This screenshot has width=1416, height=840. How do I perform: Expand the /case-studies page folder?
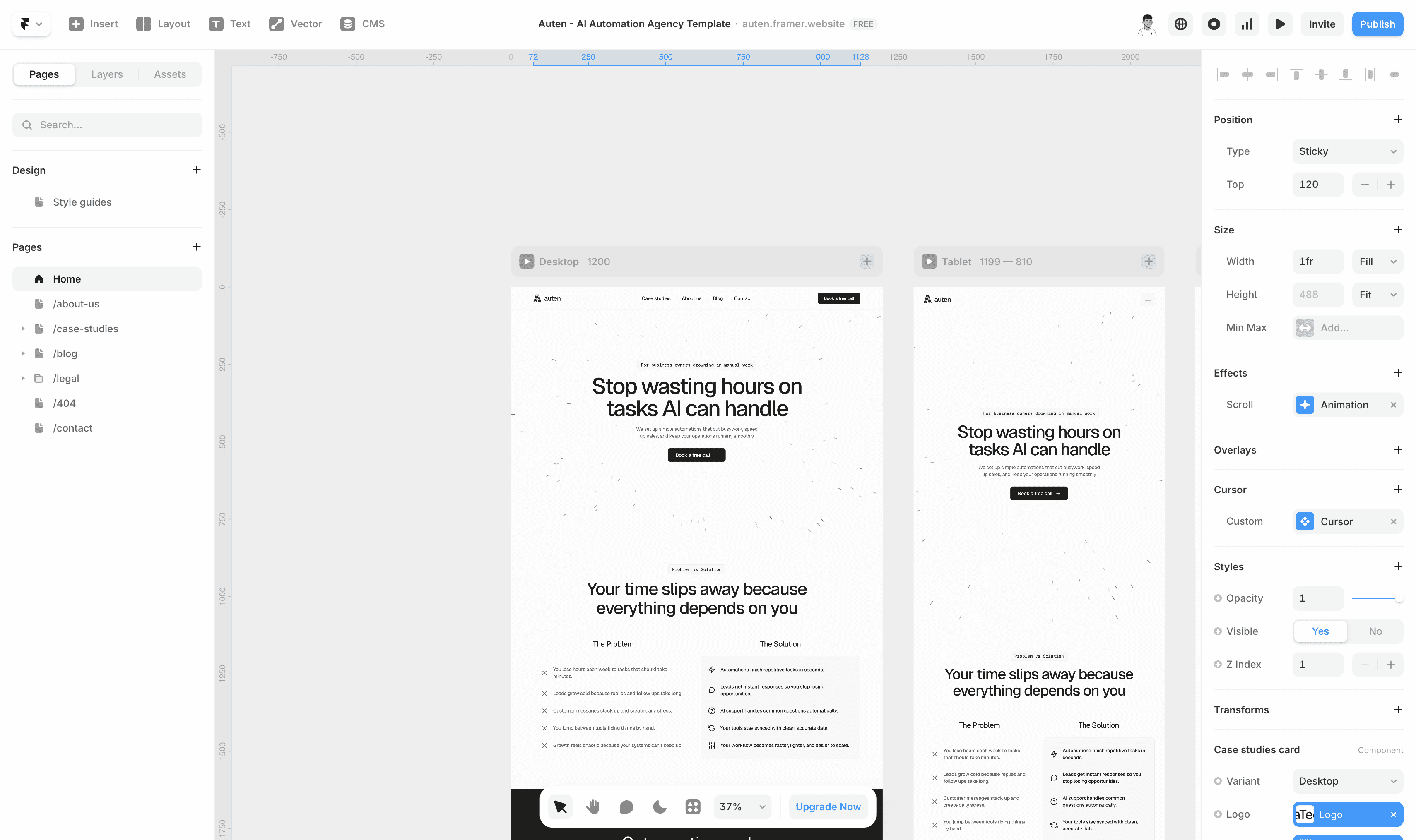23,329
